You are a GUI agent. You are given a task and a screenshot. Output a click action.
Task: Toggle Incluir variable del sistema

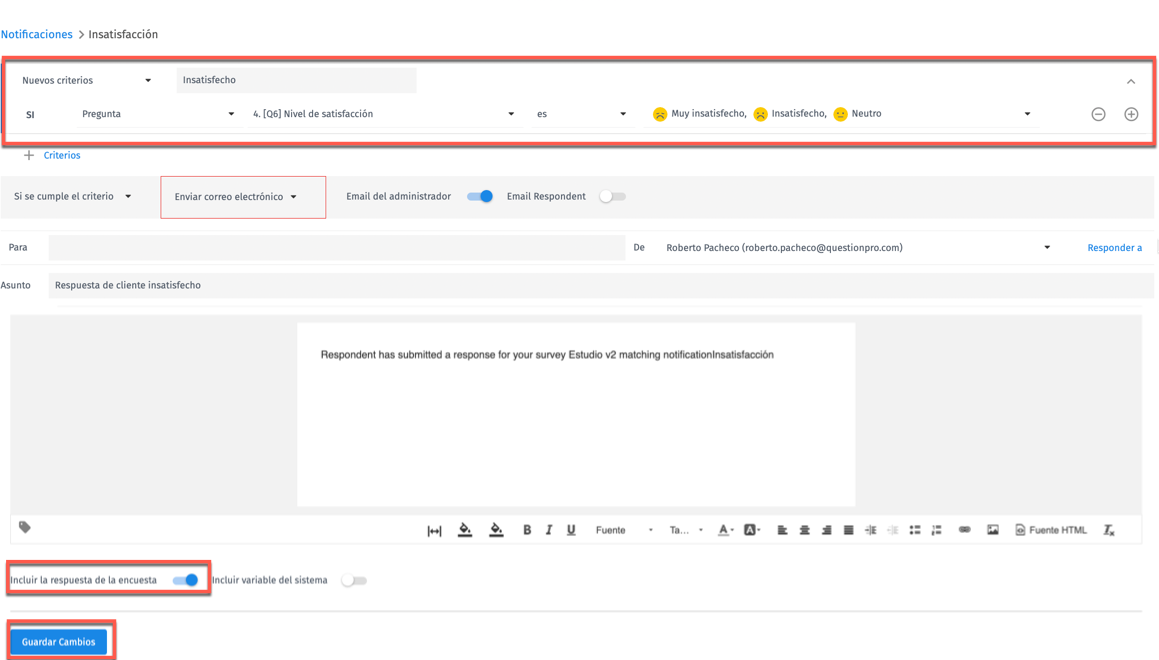click(x=354, y=580)
